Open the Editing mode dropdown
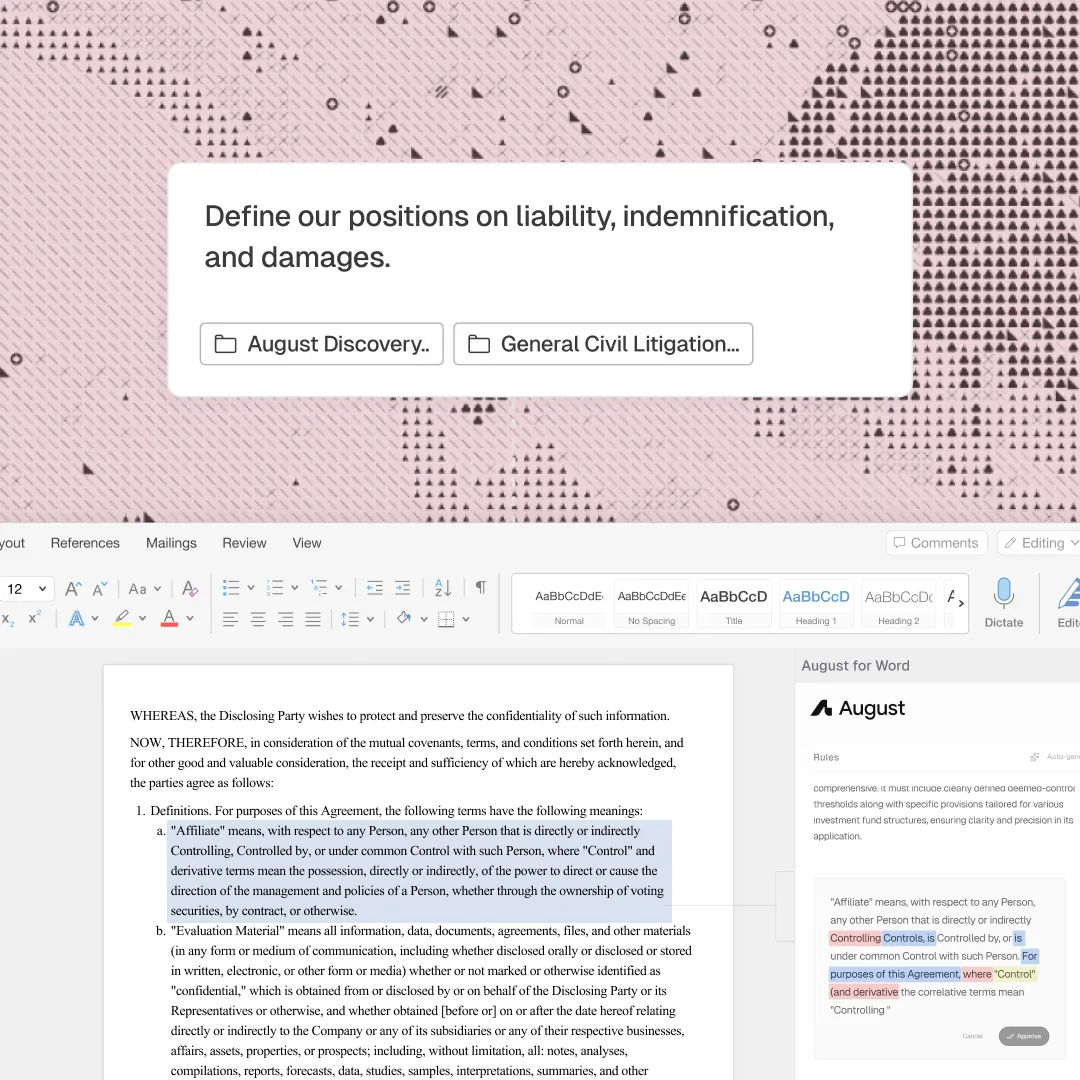 1040,543
